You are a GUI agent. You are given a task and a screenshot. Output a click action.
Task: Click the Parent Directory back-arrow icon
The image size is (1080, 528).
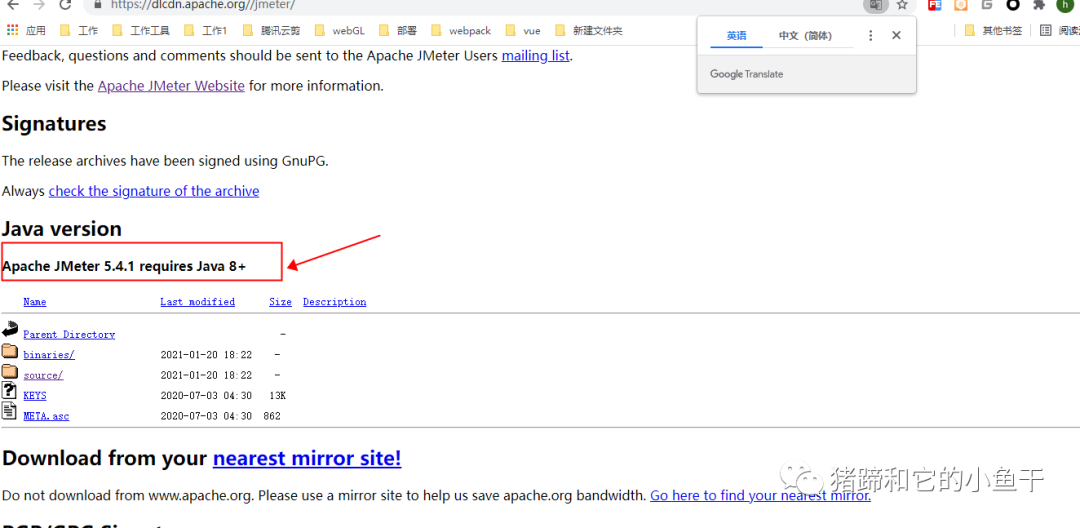(10, 329)
